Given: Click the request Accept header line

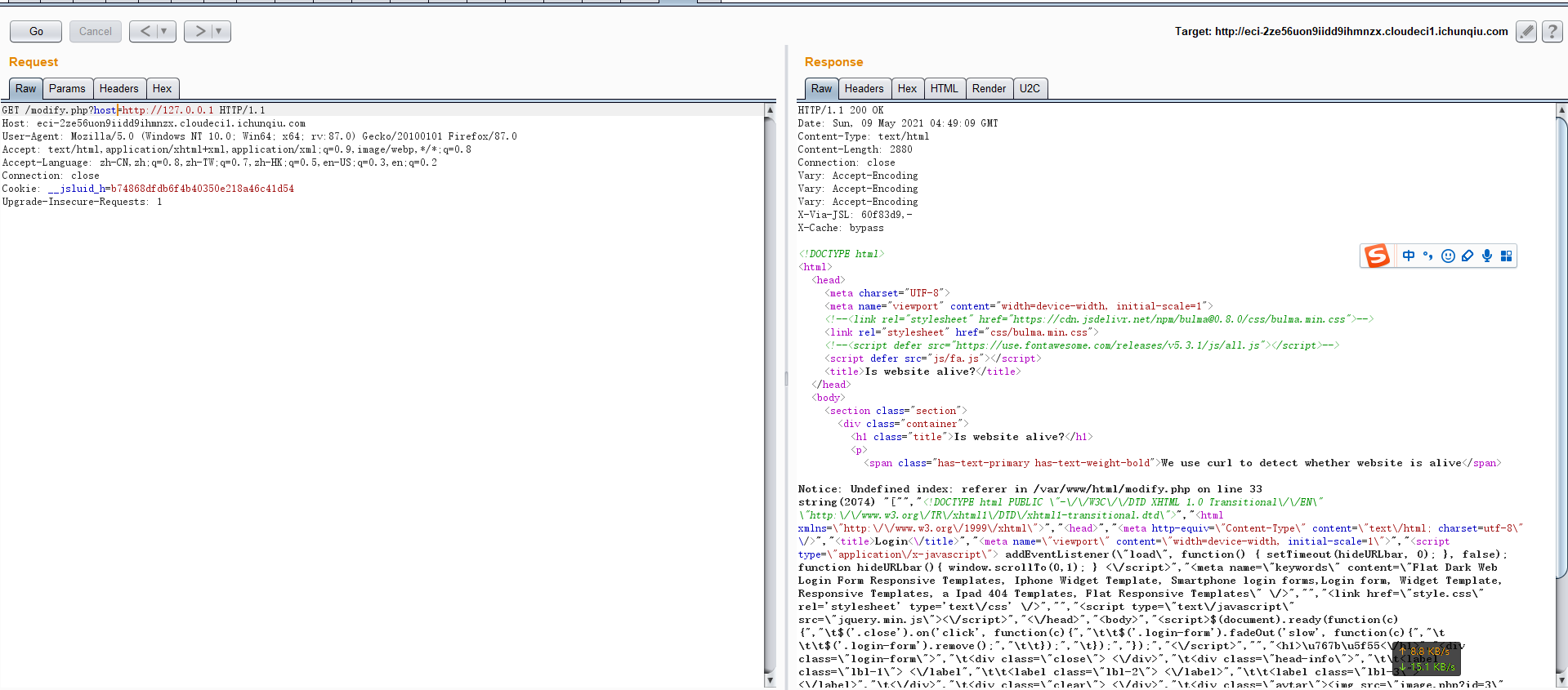Looking at the screenshot, I should click(236, 149).
